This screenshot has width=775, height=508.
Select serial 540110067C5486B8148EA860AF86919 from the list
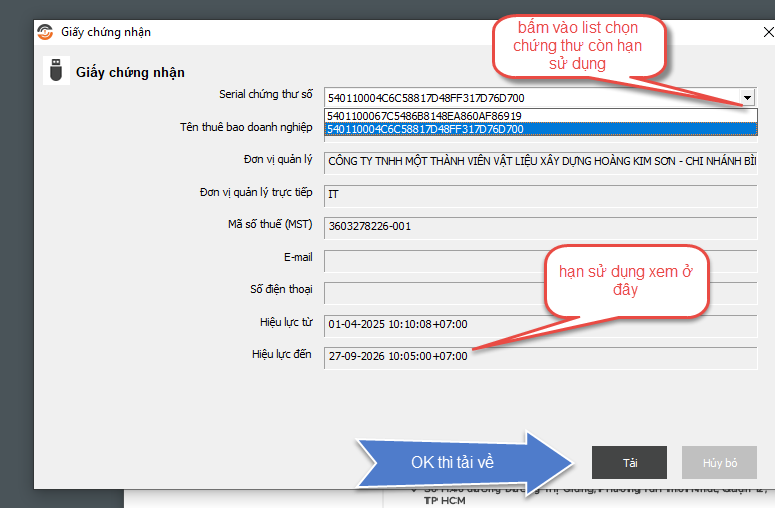[x=424, y=116]
